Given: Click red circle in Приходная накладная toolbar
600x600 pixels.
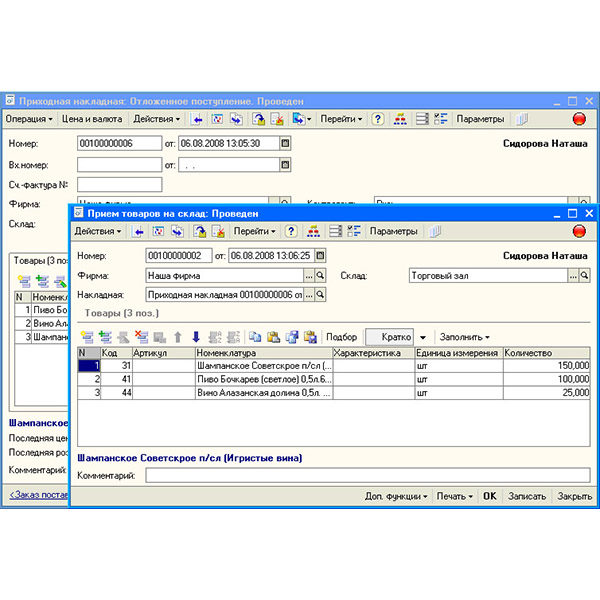Looking at the screenshot, I should [x=579, y=119].
